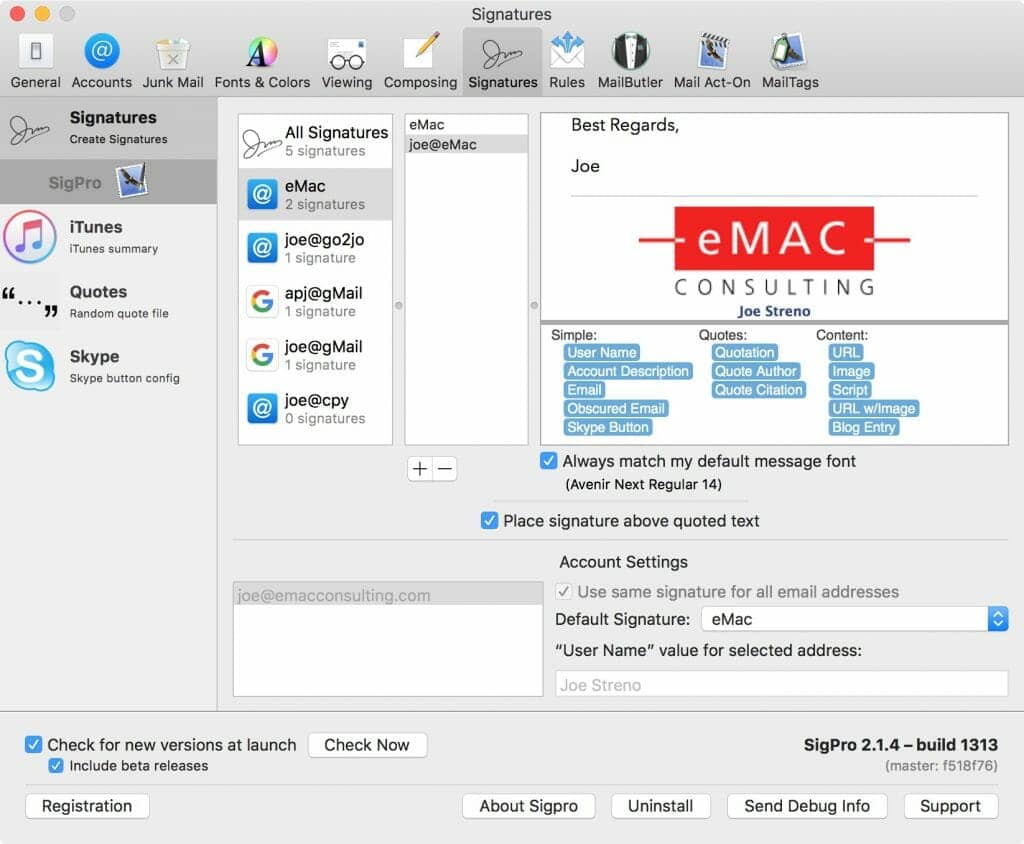Click the SigPro sidebar header
This screenshot has height=844, width=1024.
pyautogui.click(x=108, y=182)
